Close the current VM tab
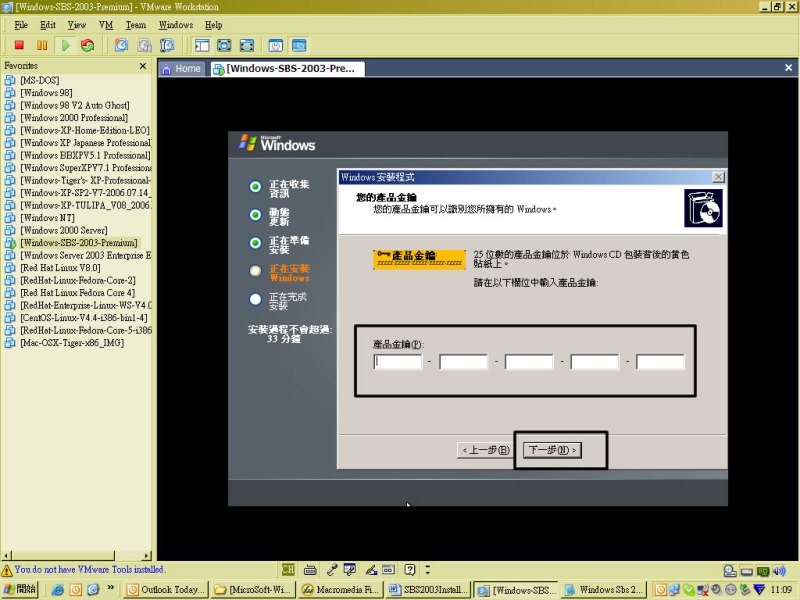This screenshot has width=800, height=600. [788, 67]
